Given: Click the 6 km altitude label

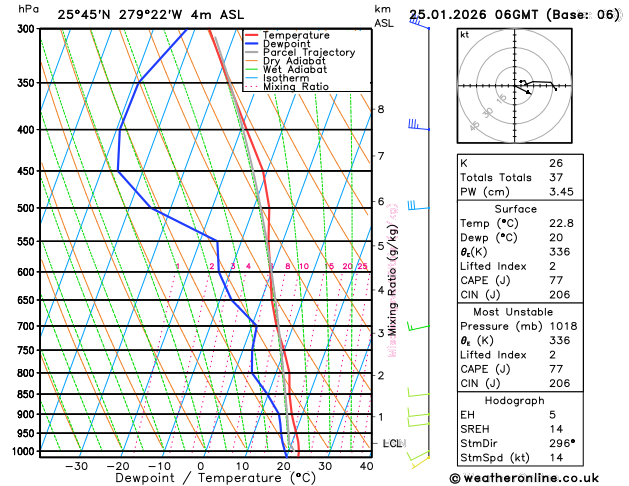Looking at the screenshot, I should tap(381, 202).
